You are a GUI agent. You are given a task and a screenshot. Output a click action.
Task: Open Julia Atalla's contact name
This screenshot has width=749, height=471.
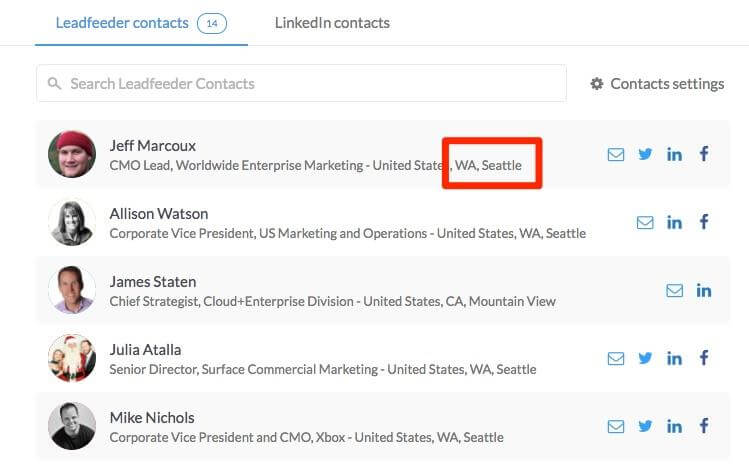[145, 350]
